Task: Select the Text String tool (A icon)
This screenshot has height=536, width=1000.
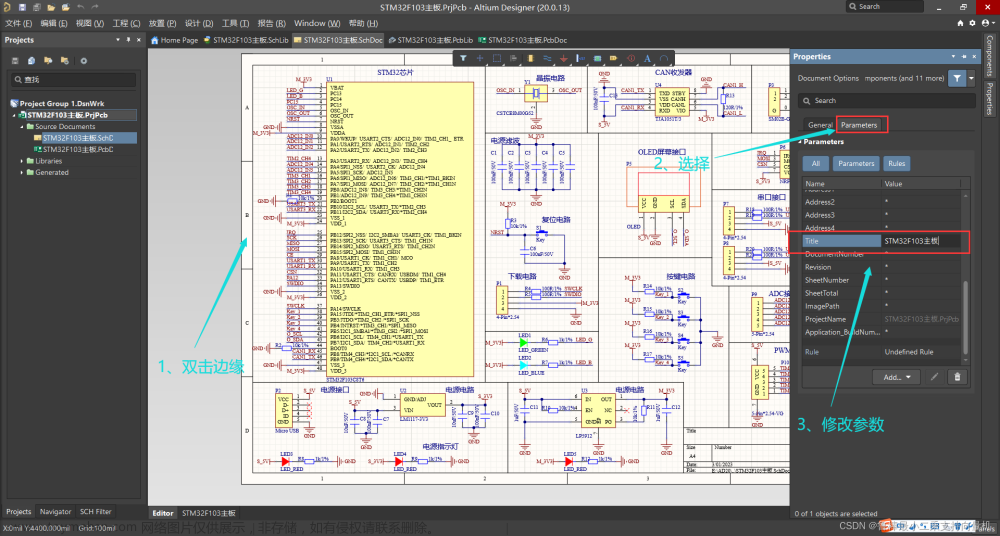Action: 647,58
